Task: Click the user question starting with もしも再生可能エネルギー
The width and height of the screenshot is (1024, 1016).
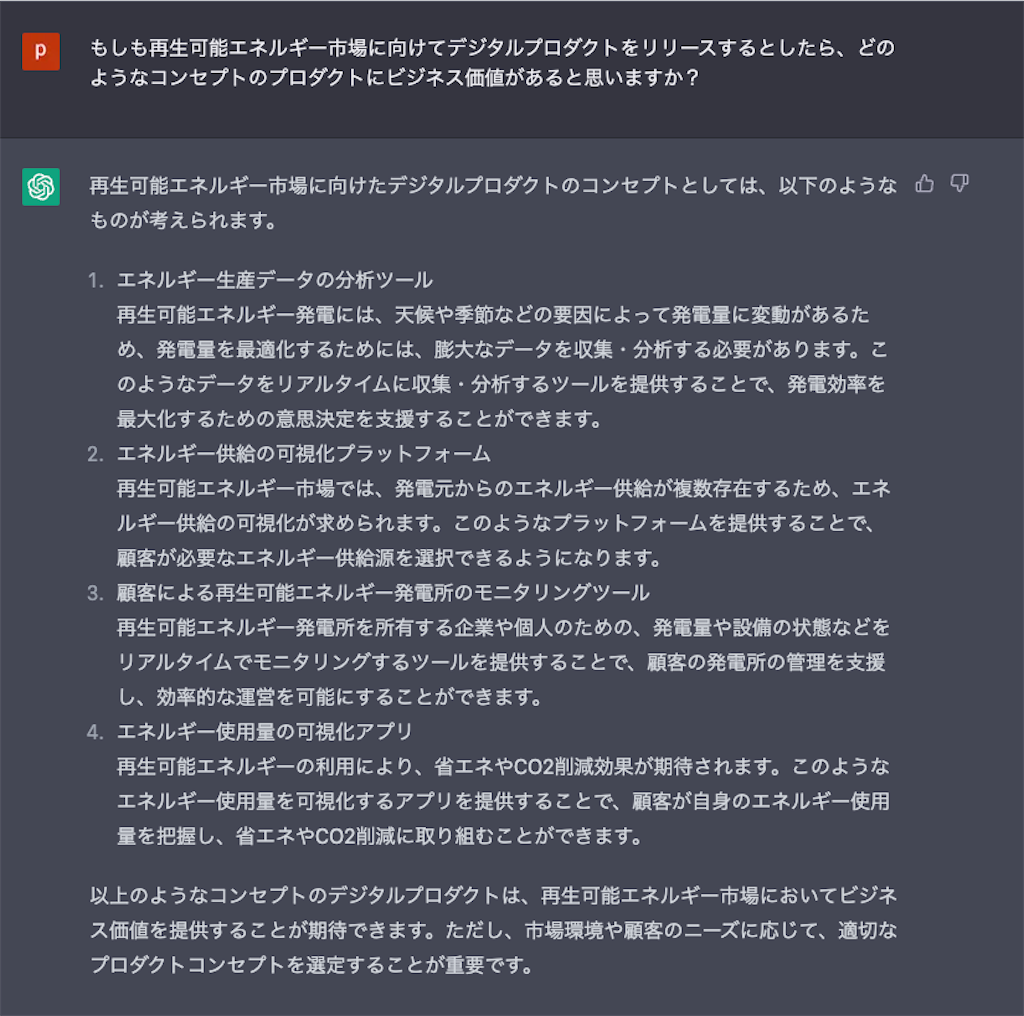Action: point(492,63)
